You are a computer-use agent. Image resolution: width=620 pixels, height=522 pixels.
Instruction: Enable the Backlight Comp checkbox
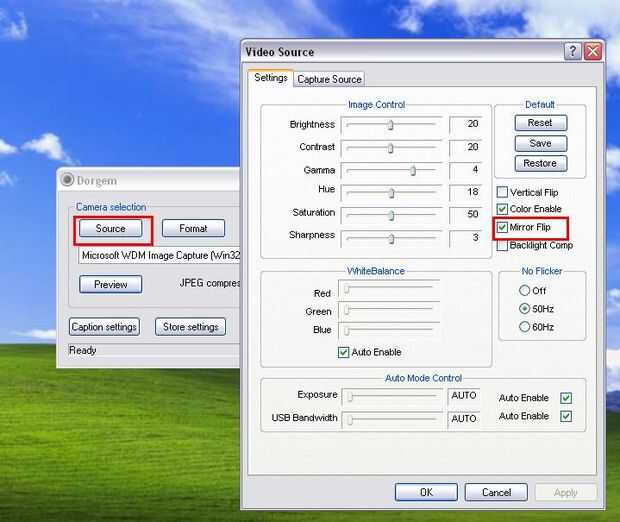point(502,246)
